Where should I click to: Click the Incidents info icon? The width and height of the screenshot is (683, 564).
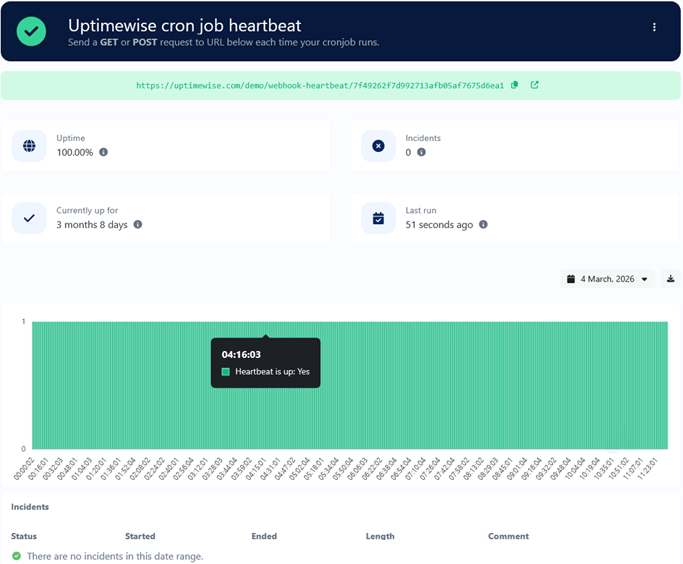coord(421,152)
